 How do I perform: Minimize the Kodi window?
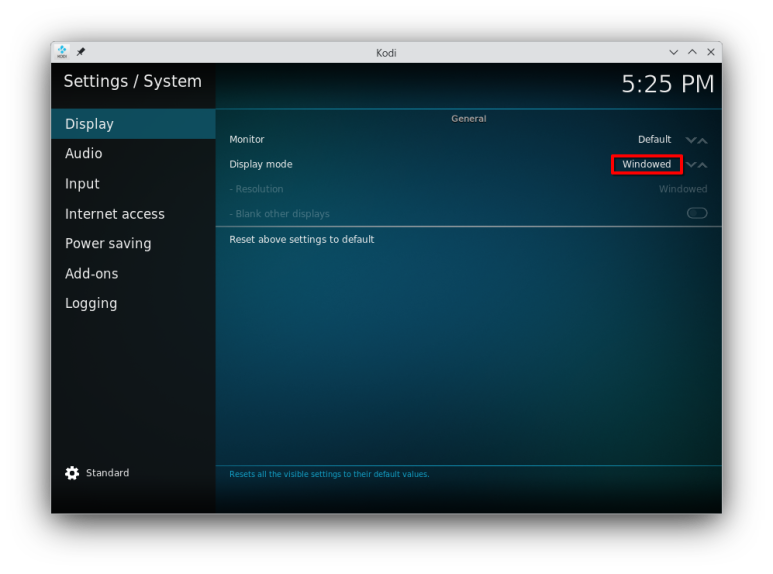click(x=673, y=52)
